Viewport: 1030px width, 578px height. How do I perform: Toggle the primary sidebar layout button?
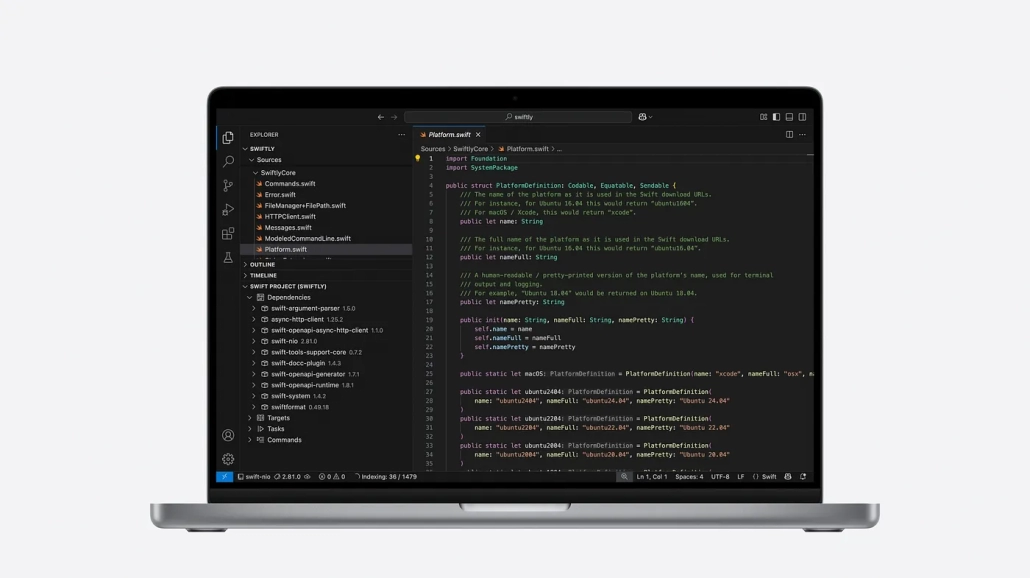(x=776, y=117)
